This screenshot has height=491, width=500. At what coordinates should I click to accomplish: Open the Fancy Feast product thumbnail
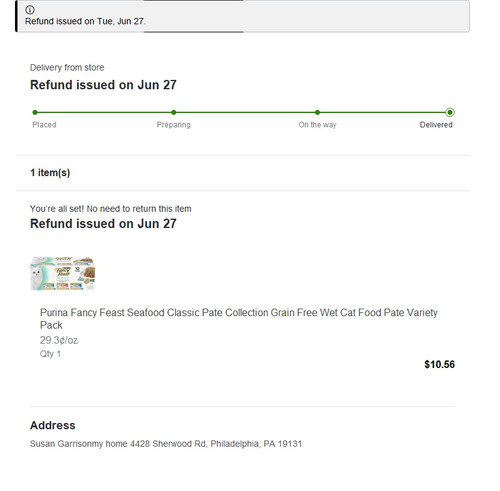(62, 273)
